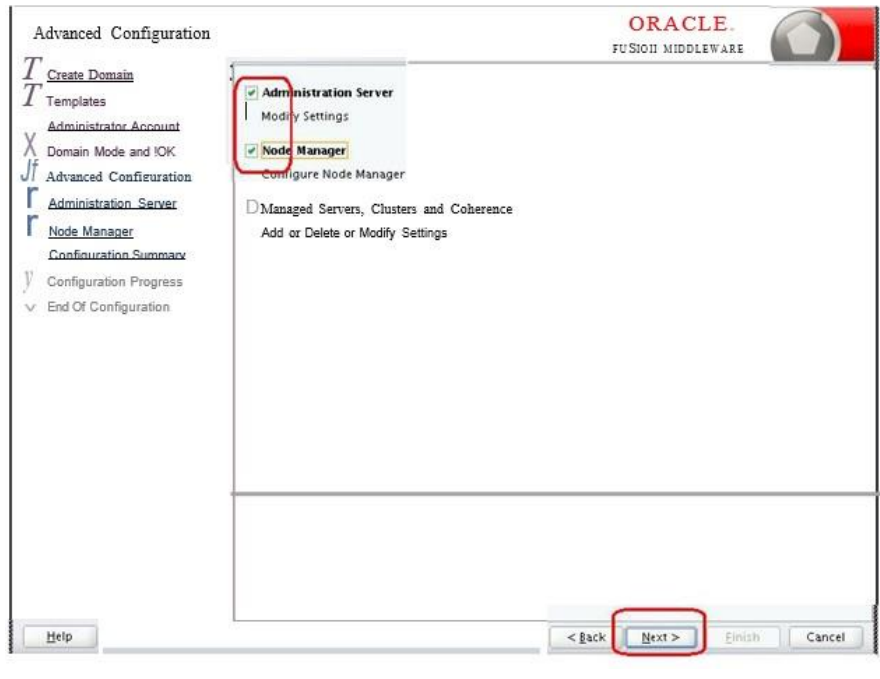Click the step icon beside Domain Mode
The width and height of the screenshot is (880, 679).
[x=30, y=145]
